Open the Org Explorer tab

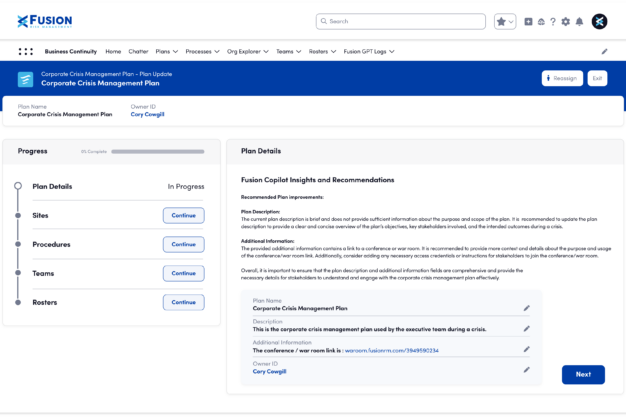pyautogui.click(x=244, y=52)
